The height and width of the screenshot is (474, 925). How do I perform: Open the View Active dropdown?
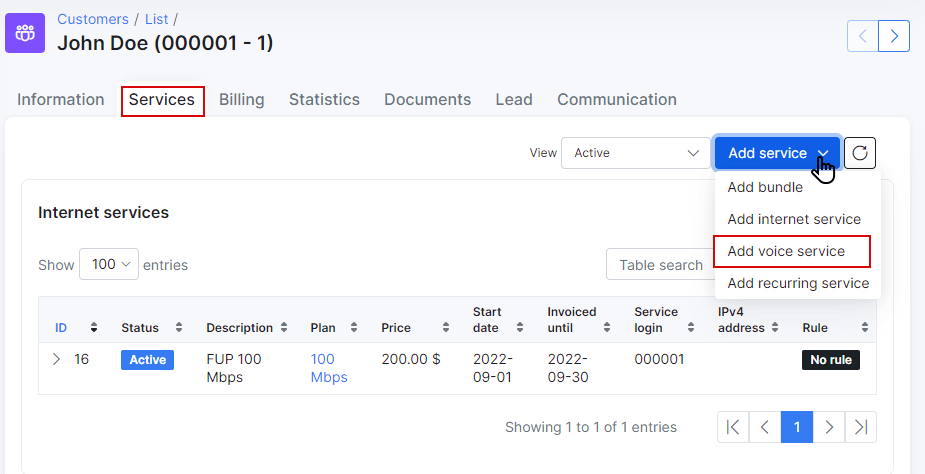[x=636, y=153]
